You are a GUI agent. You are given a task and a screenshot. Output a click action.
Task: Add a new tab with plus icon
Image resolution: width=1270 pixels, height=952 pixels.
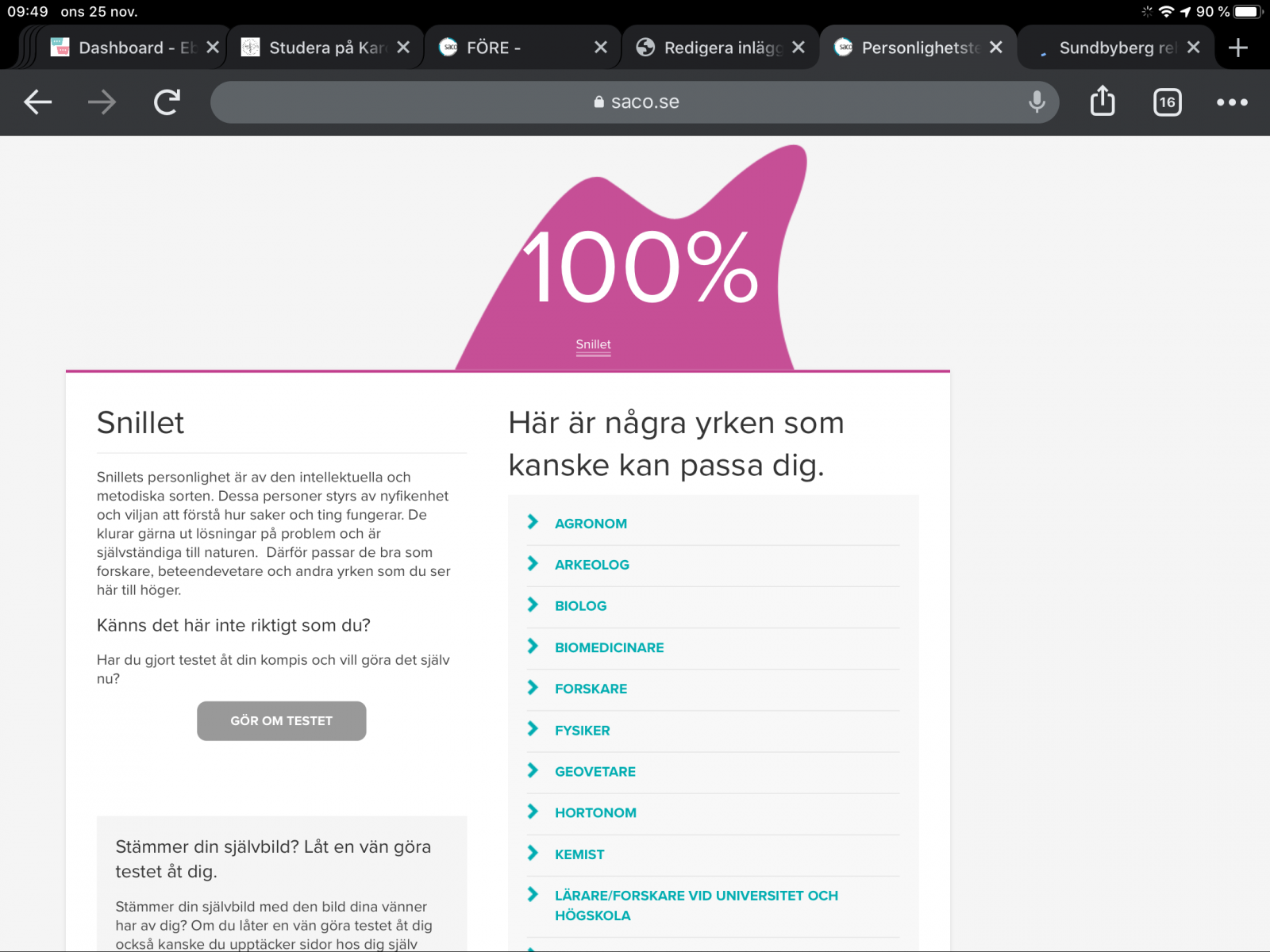tap(1237, 48)
